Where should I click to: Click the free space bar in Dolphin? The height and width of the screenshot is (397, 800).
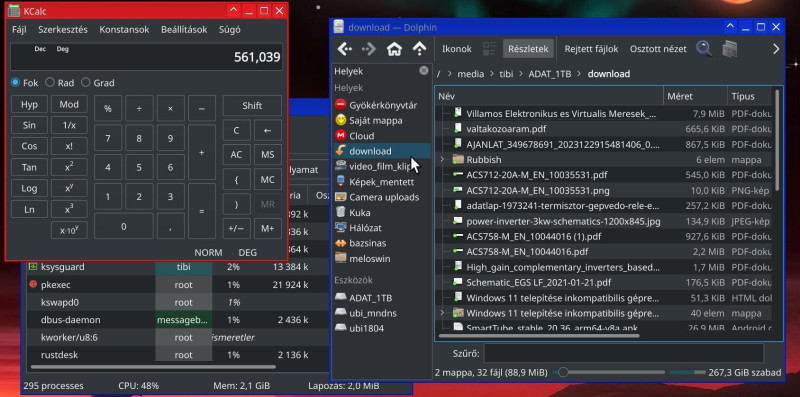[x=687, y=372]
